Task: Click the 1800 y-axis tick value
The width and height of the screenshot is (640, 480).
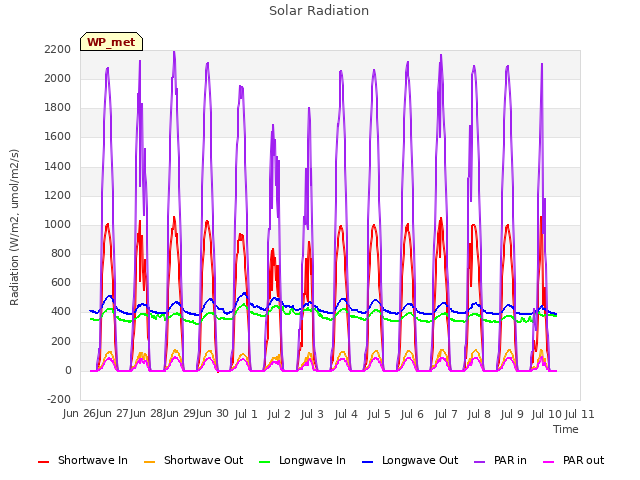Action: 58,108
